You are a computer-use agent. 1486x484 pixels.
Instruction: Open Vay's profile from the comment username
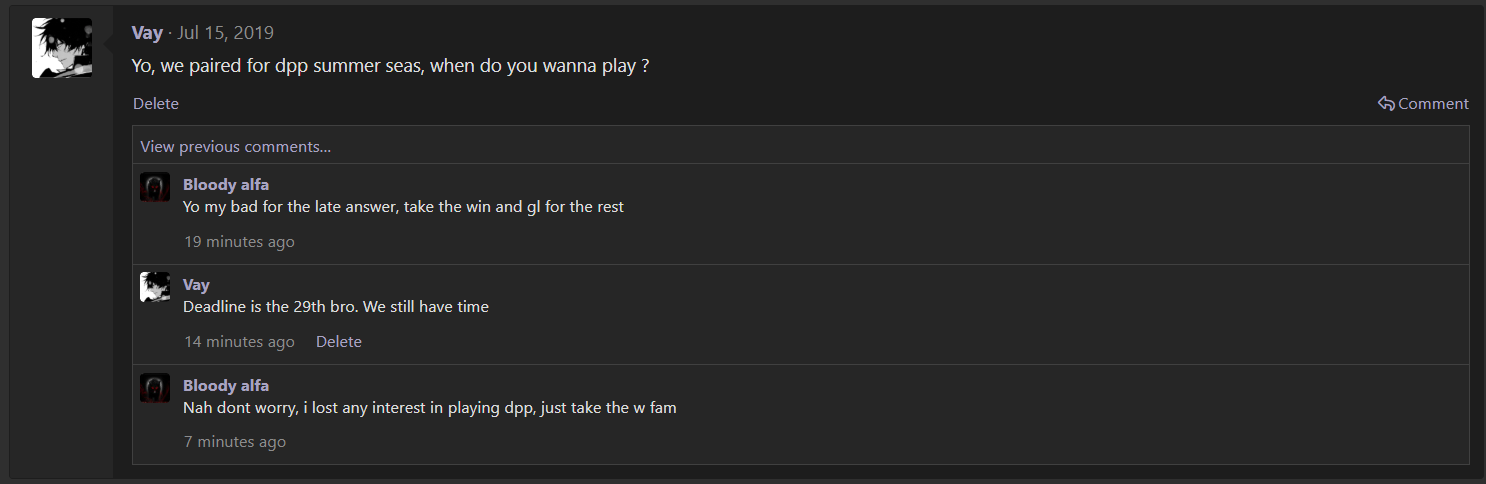click(x=196, y=285)
